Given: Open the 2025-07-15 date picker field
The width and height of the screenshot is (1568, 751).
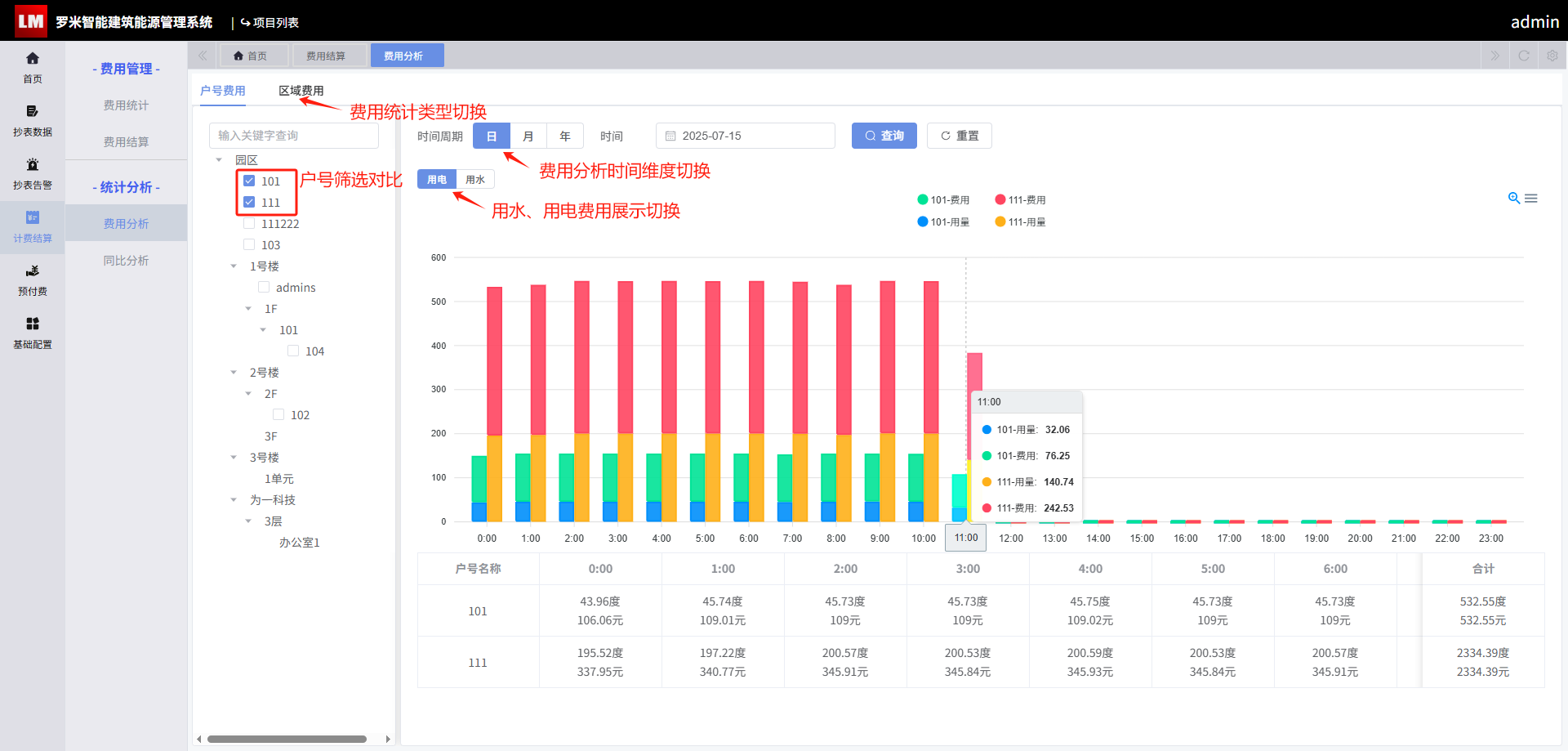Looking at the screenshot, I should [745, 136].
